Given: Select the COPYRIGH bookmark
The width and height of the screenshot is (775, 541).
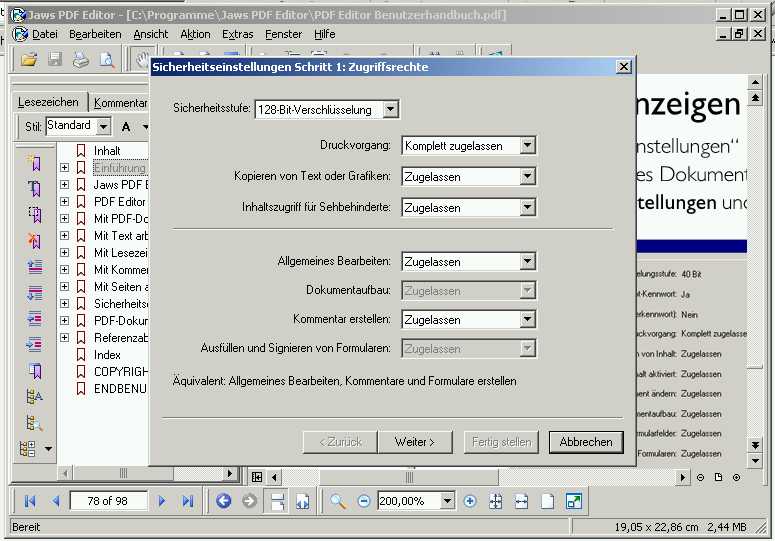Looking at the screenshot, I should click(121, 372).
